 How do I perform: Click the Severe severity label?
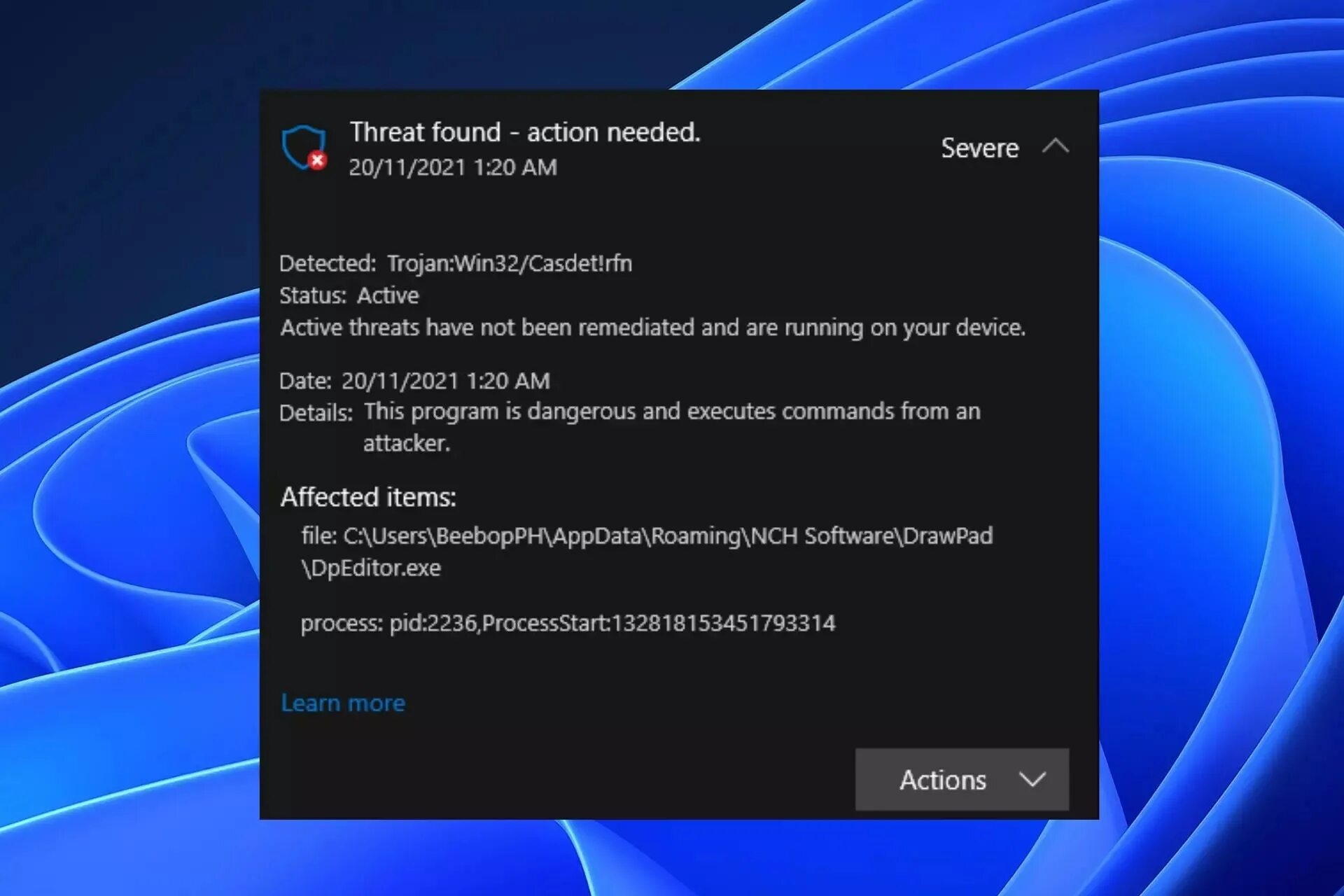pos(979,148)
